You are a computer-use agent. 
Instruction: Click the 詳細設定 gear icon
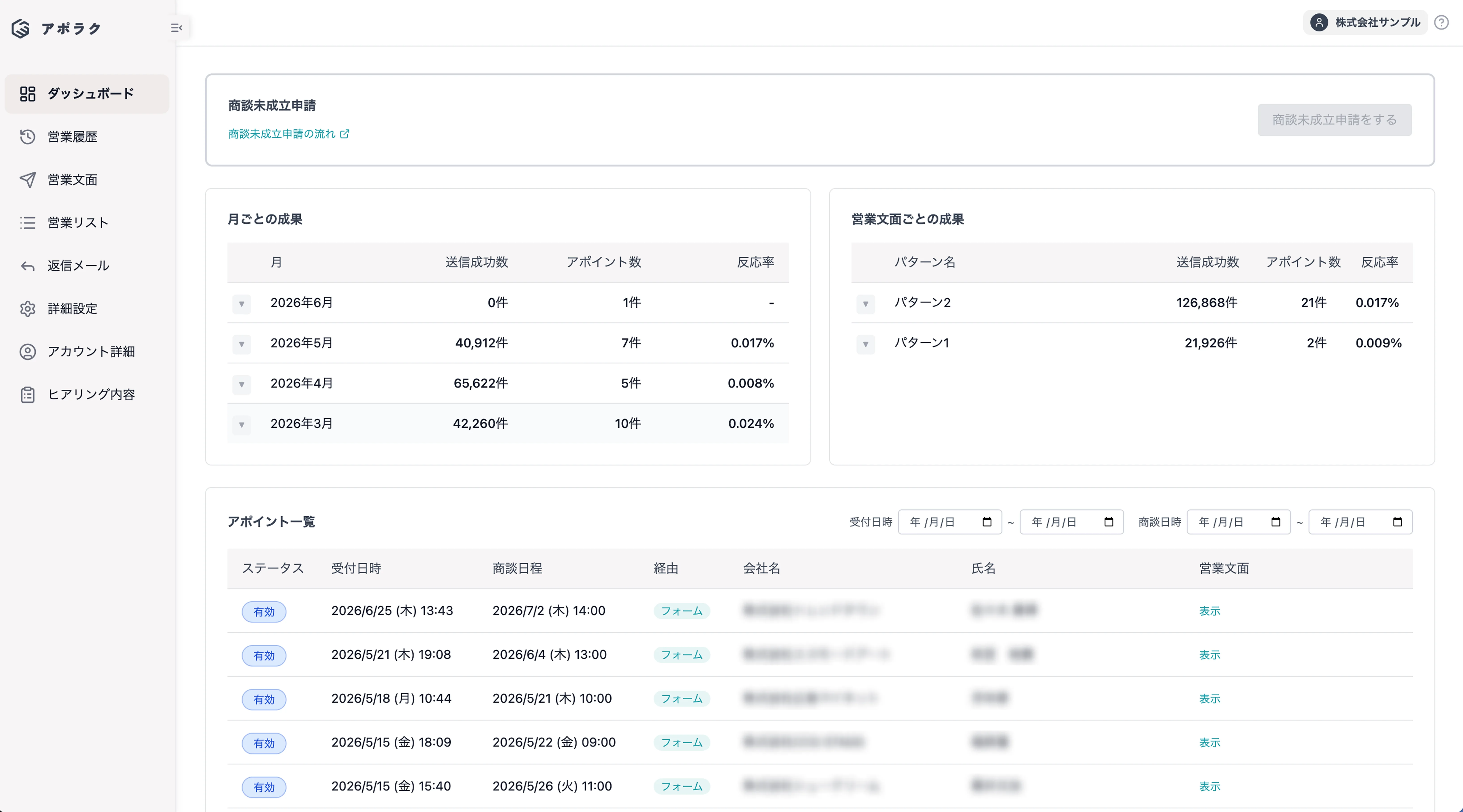28,309
